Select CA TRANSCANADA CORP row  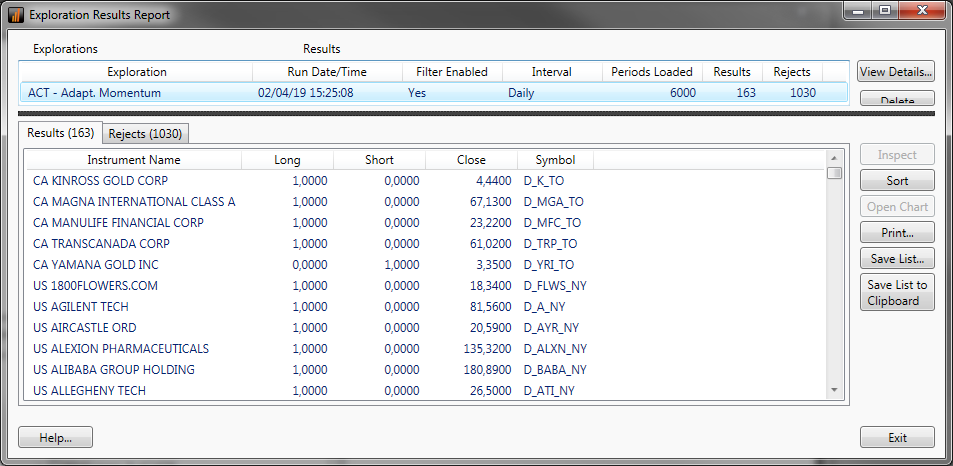425,244
